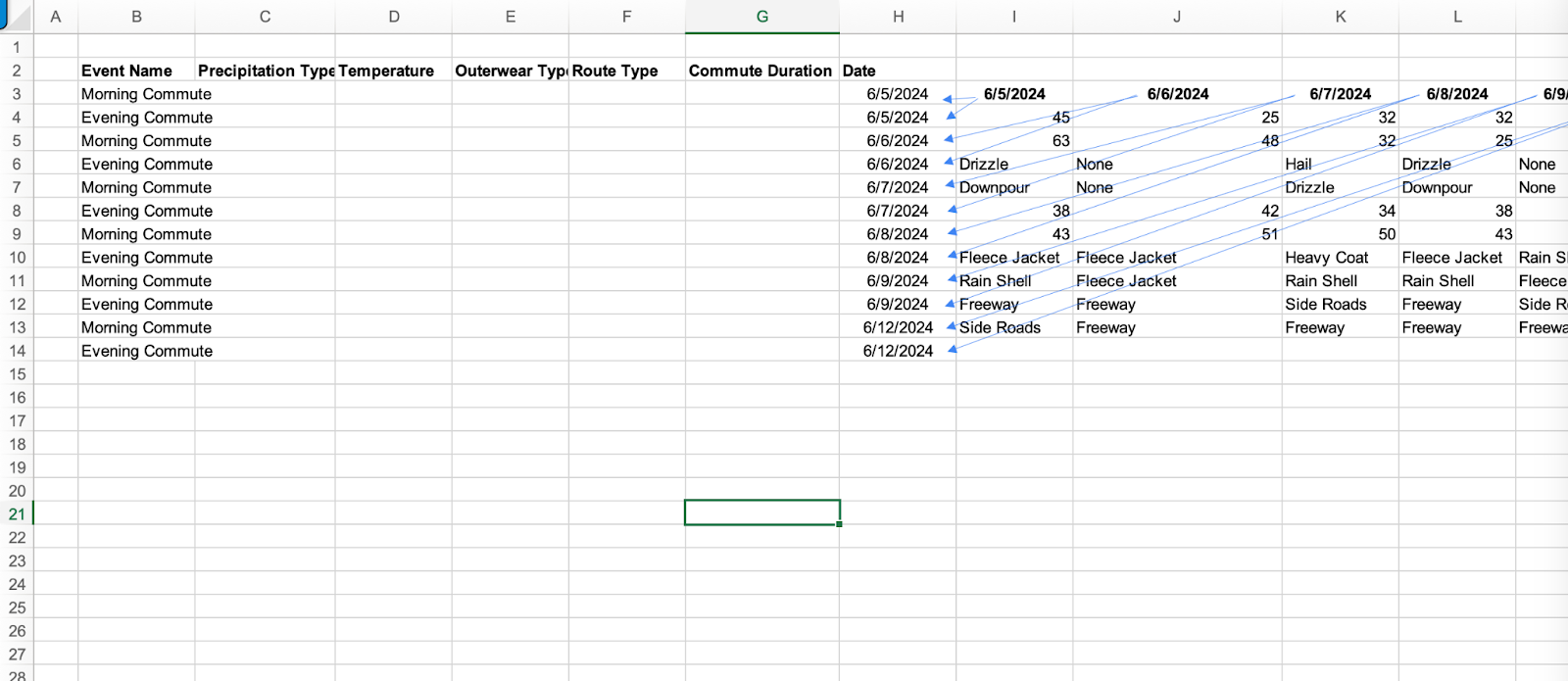Click the "Temperature" header cell
The width and height of the screenshot is (1568, 681).
(x=393, y=71)
